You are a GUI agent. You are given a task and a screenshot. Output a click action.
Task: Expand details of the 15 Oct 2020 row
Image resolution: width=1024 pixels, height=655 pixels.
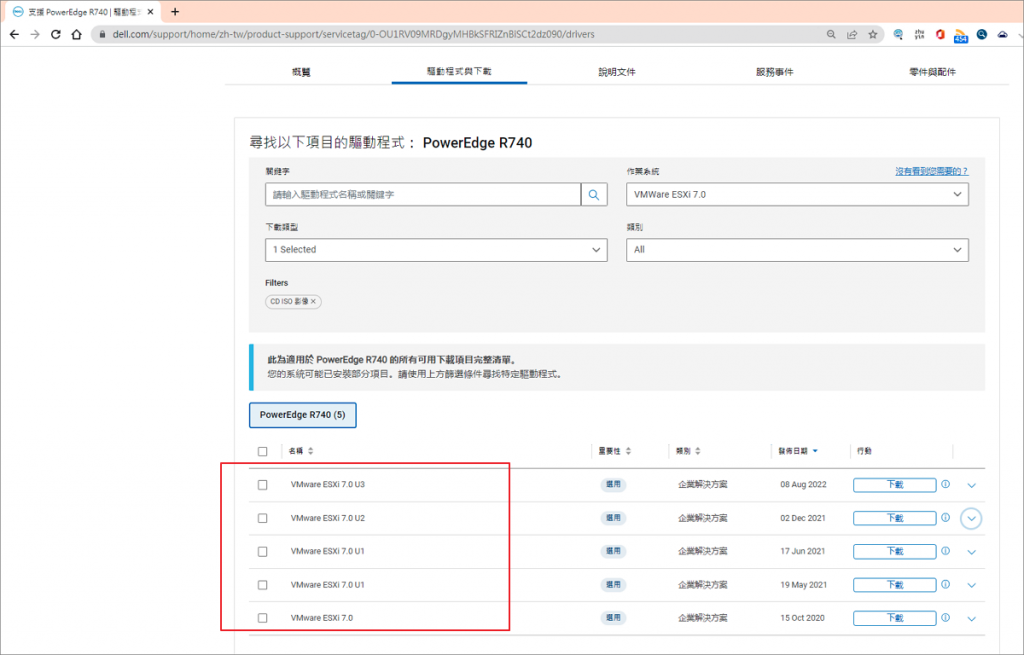point(971,618)
